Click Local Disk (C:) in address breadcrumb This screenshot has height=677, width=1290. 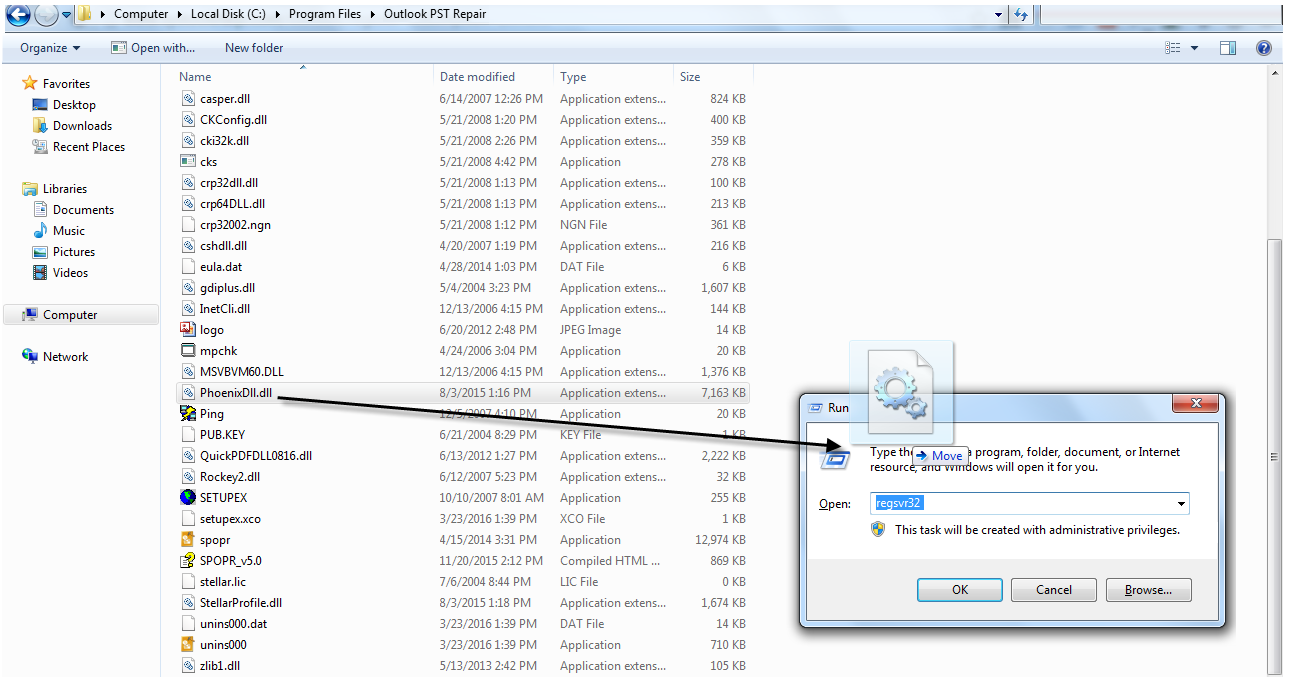(230, 15)
